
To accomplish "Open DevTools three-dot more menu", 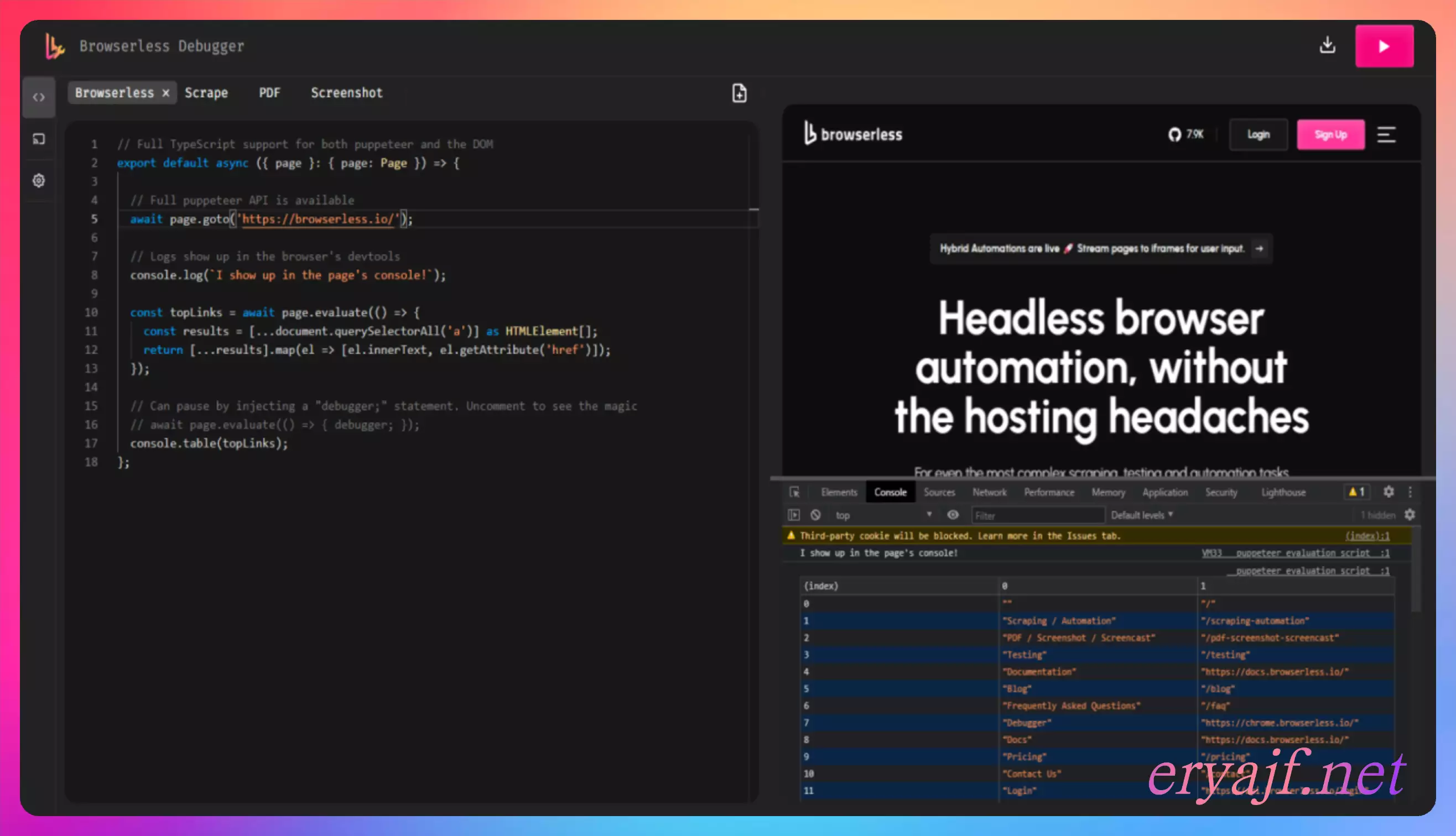I will pyautogui.click(x=1410, y=492).
